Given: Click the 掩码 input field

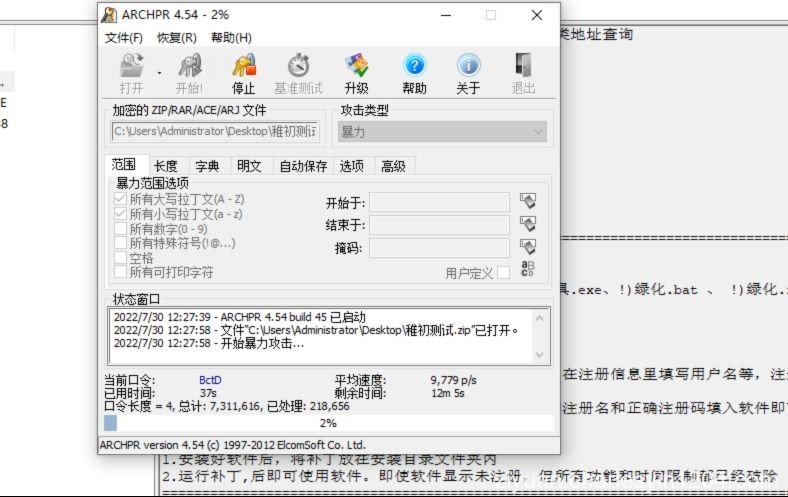Looking at the screenshot, I should click(439, 248).
